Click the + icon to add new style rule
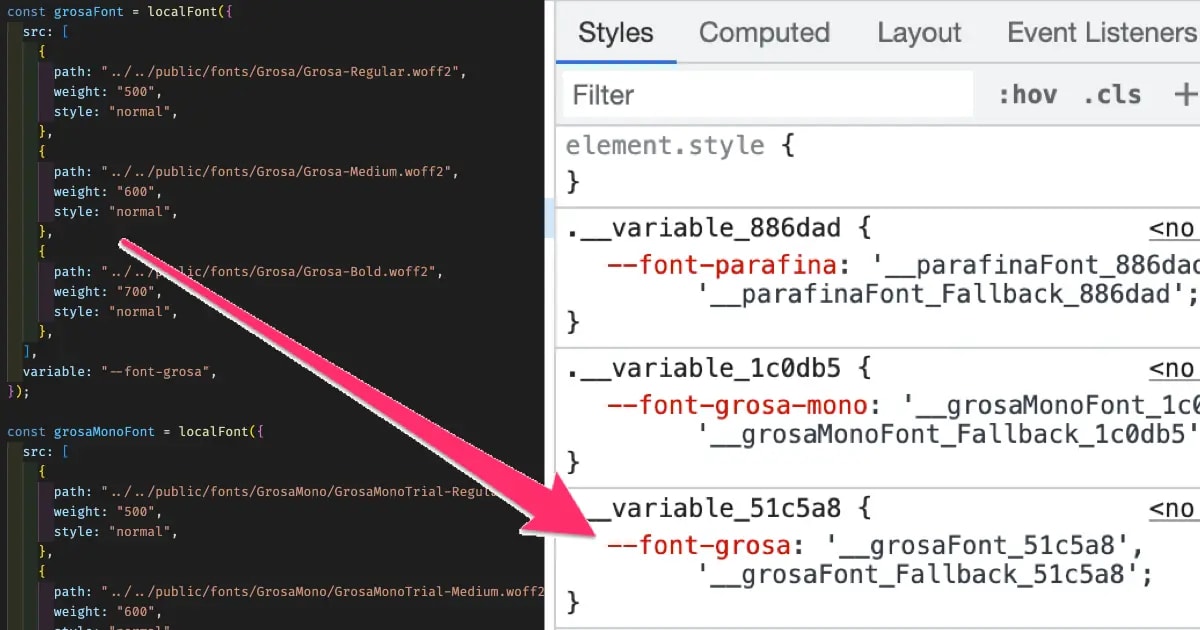The height and width of the screenshot is (630, 1200). (x=1186, y=93)
